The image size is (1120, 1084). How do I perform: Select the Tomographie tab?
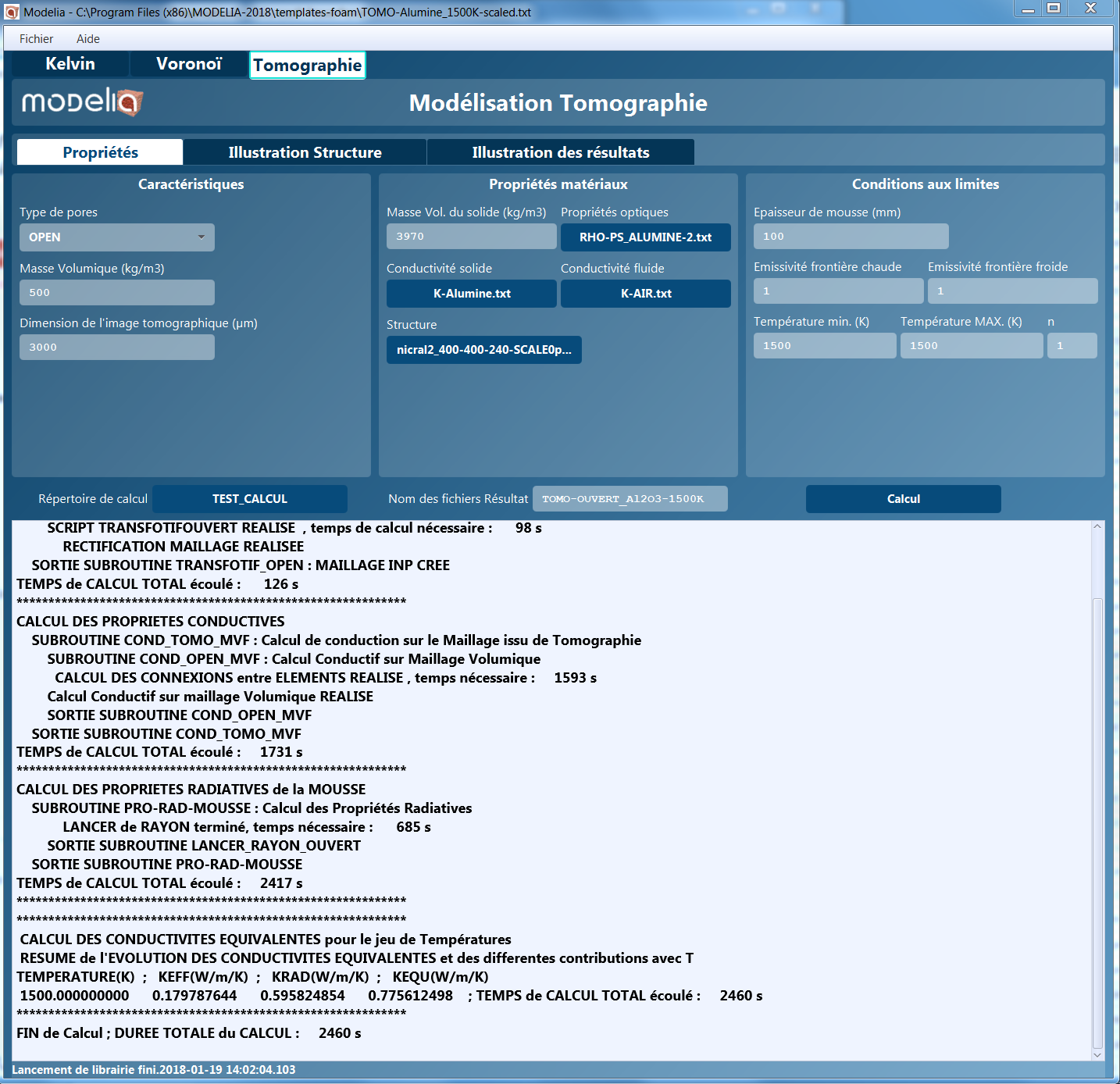[308, 65]
